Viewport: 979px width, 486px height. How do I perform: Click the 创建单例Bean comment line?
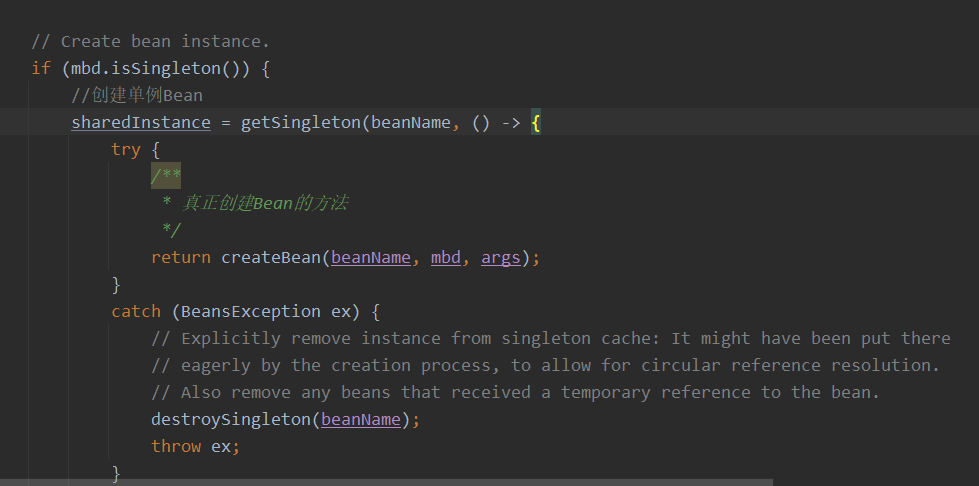[137, 96]
